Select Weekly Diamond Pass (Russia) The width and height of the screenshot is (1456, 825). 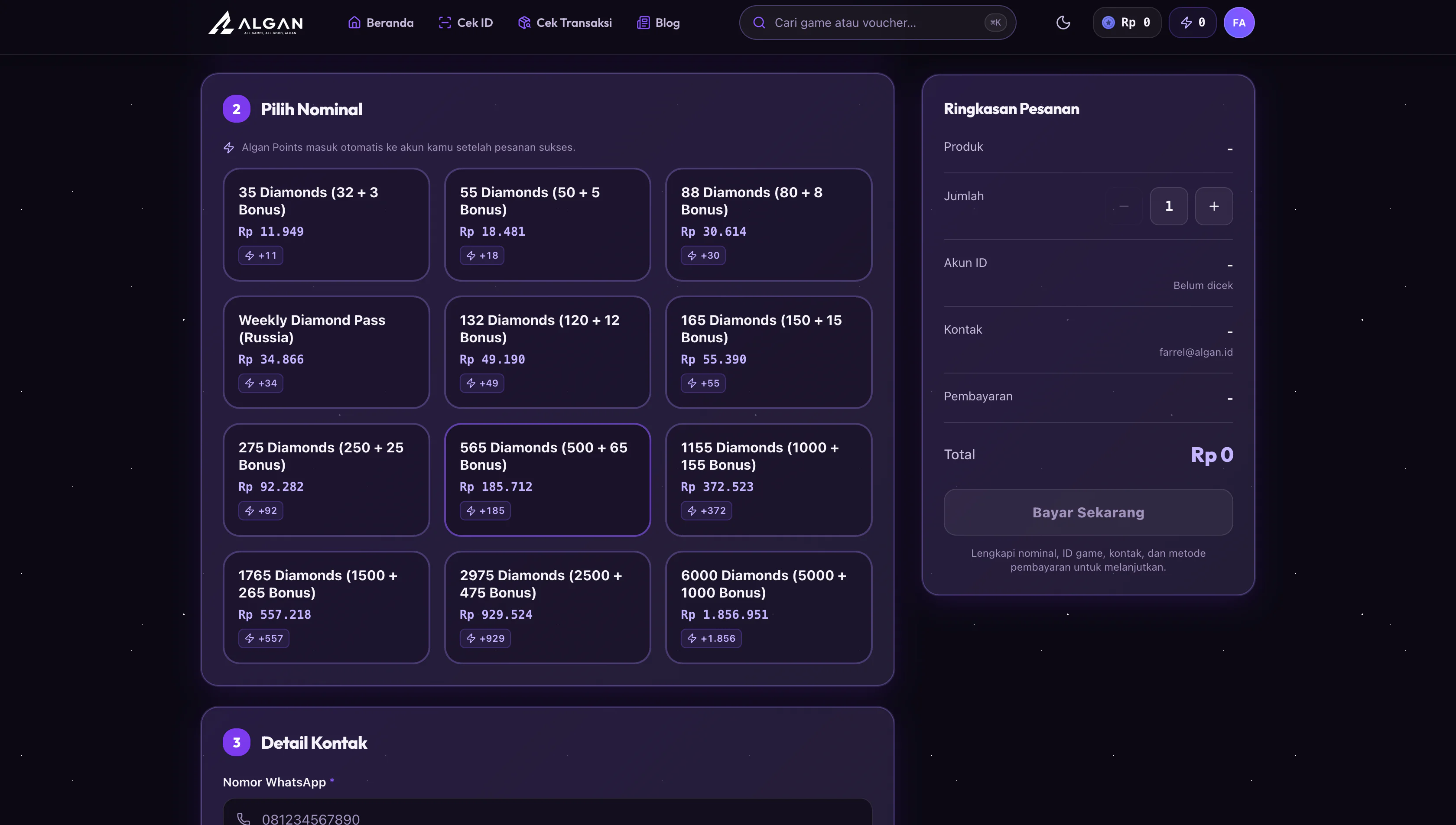click(326, 352)
